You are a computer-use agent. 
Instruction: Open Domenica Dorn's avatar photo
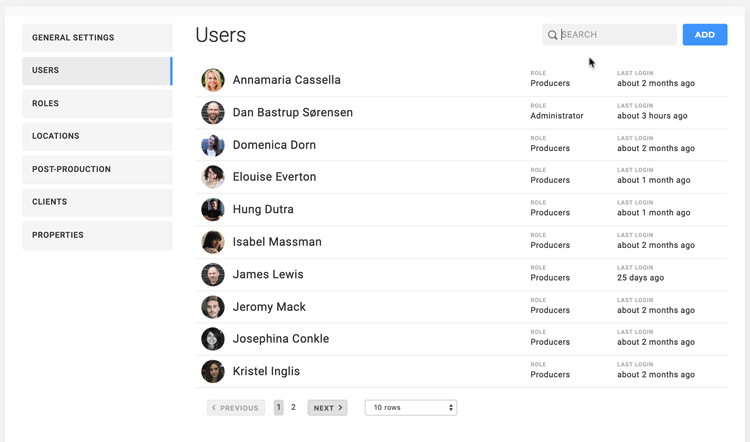point(213,145)
